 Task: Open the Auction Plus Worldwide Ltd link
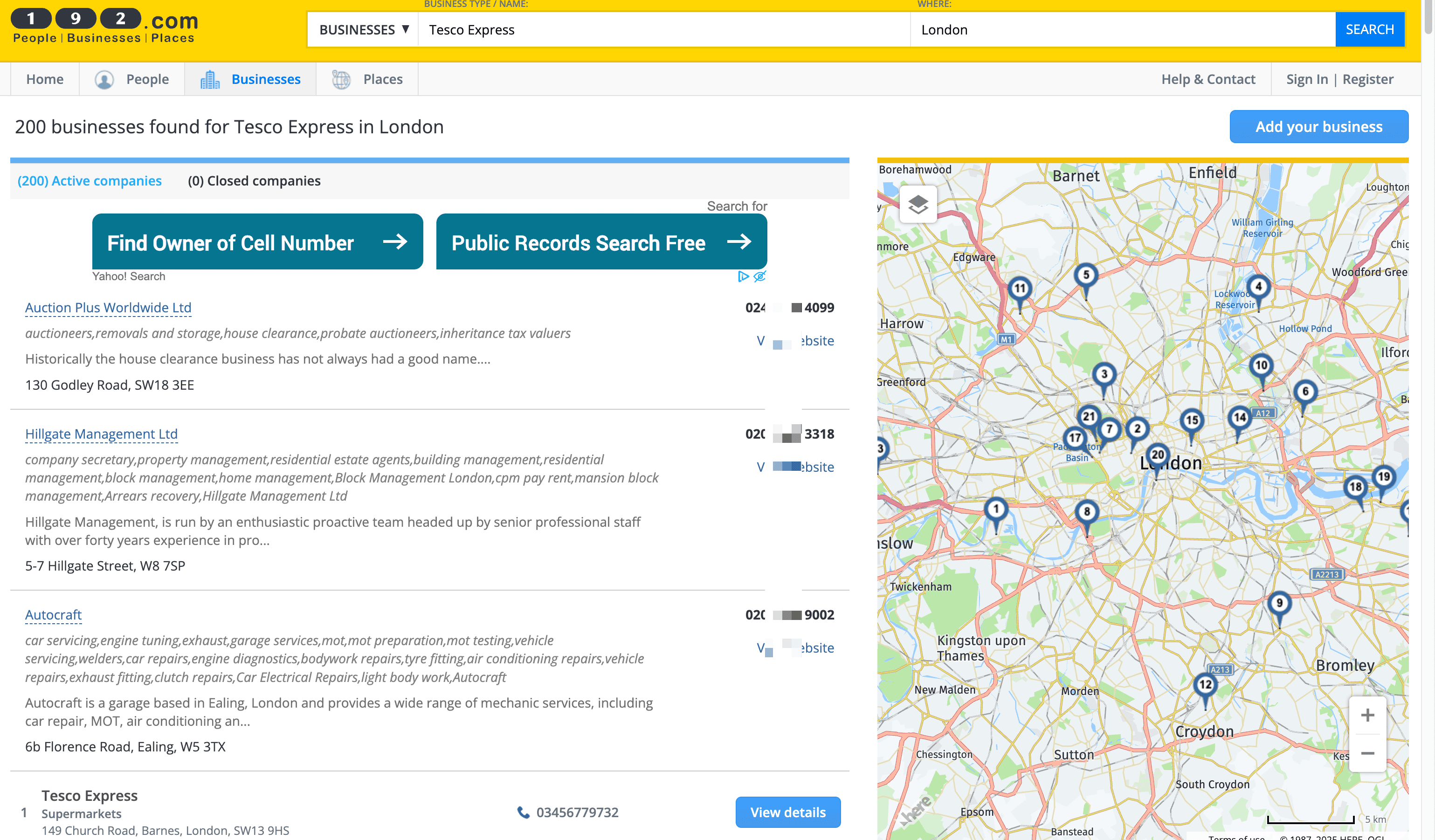pyautogui.click(x=108, y=308)
